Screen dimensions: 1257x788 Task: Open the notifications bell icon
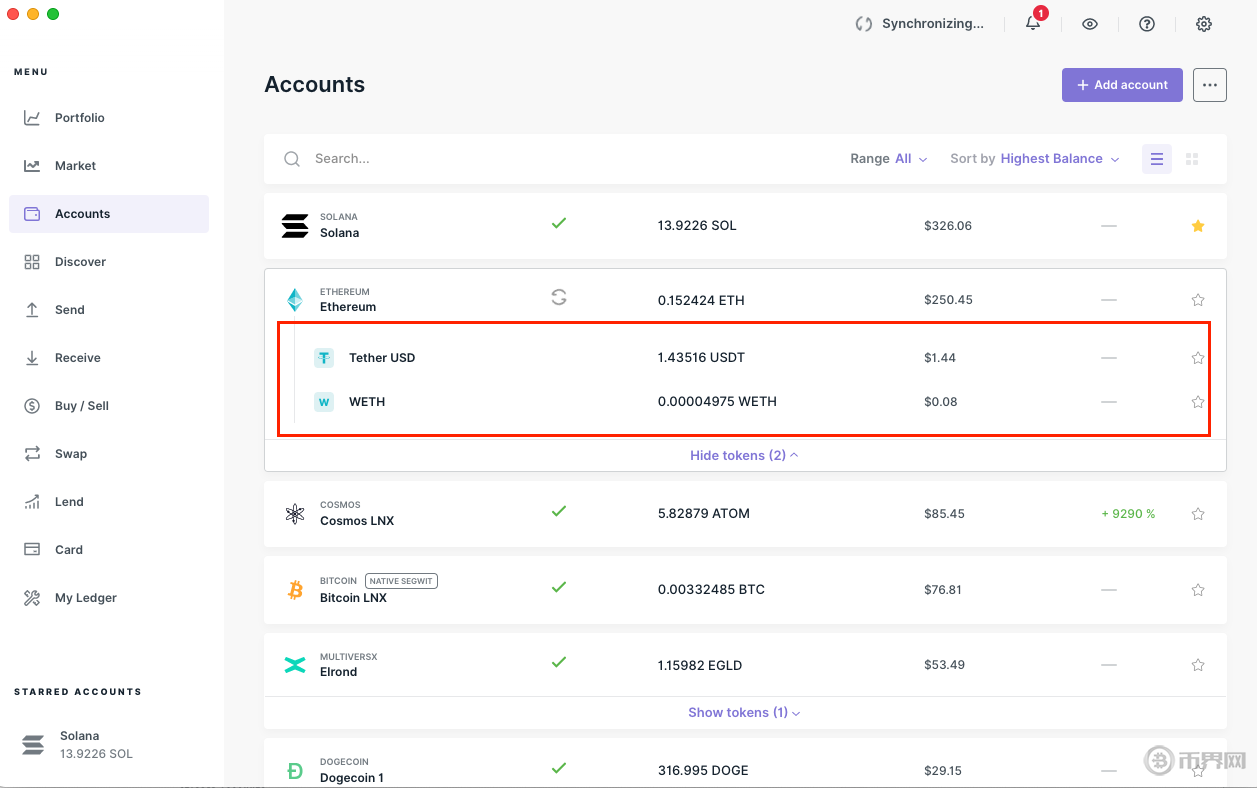coord(1033,23)
